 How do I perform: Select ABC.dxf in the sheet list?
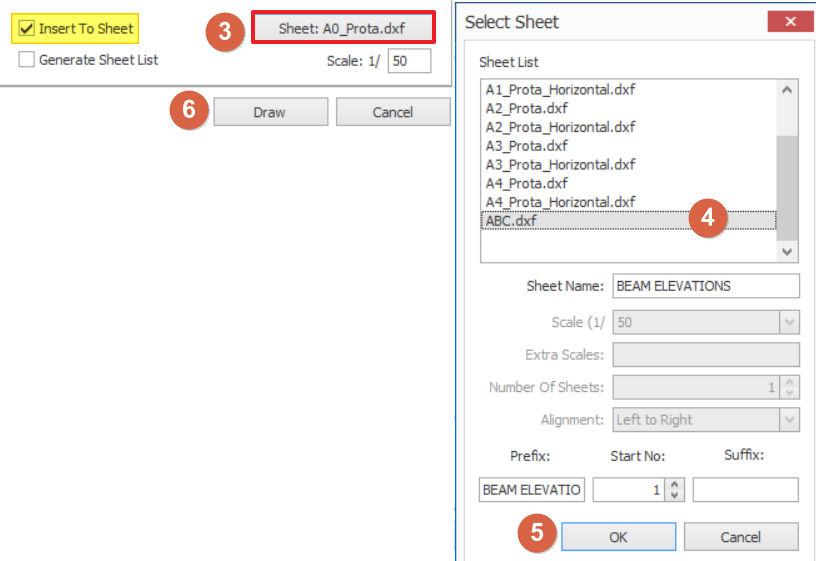click(x=510, y=221)
